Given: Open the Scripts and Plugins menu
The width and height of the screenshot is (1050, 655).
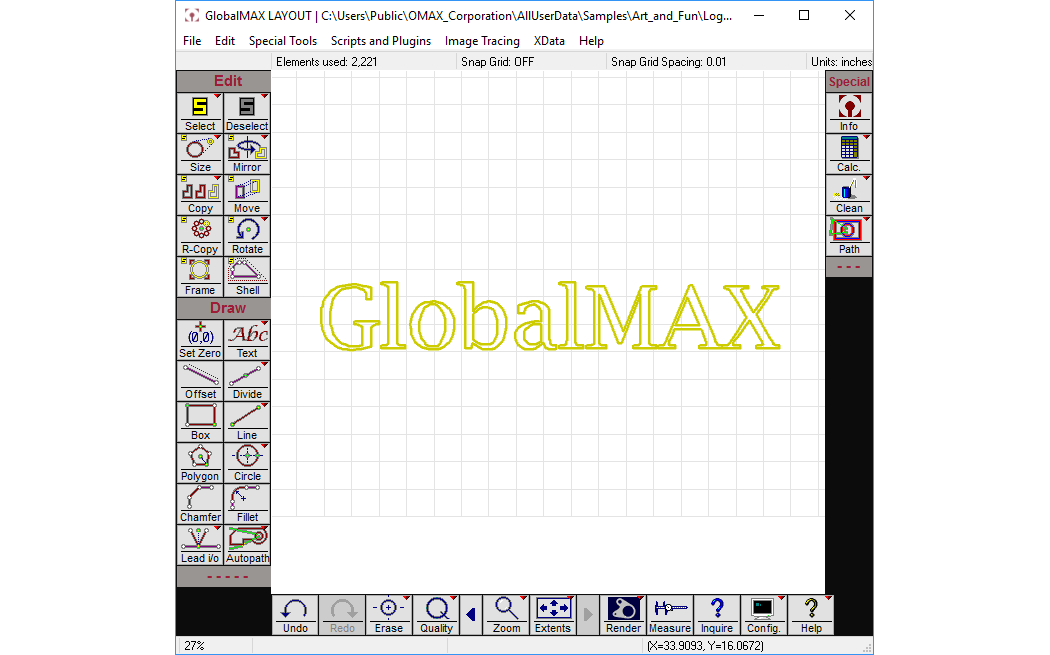Looking at the screenshot, I should (x=381, y=41).
